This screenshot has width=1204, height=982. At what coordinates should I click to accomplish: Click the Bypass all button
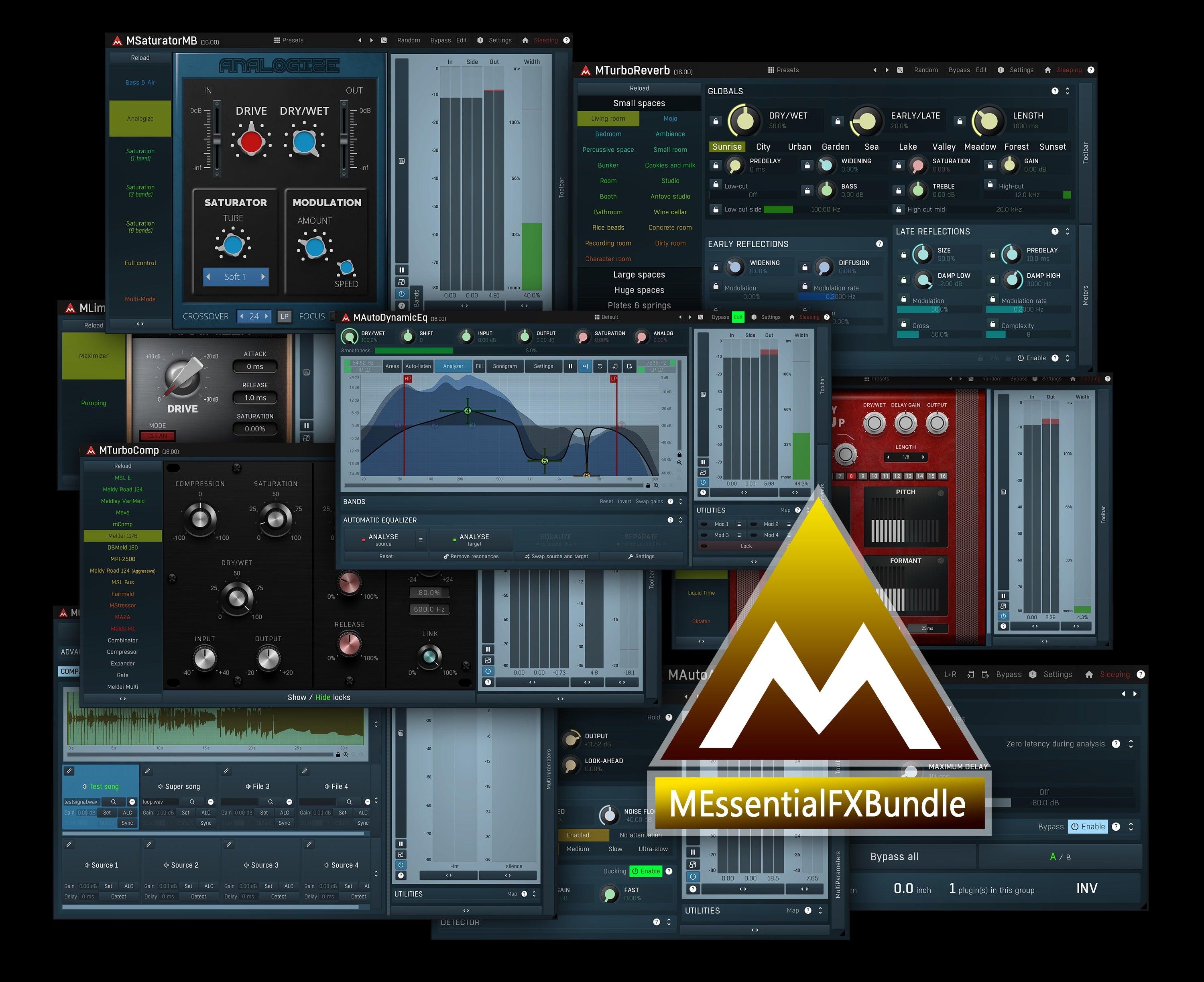(x=895, y=856)
